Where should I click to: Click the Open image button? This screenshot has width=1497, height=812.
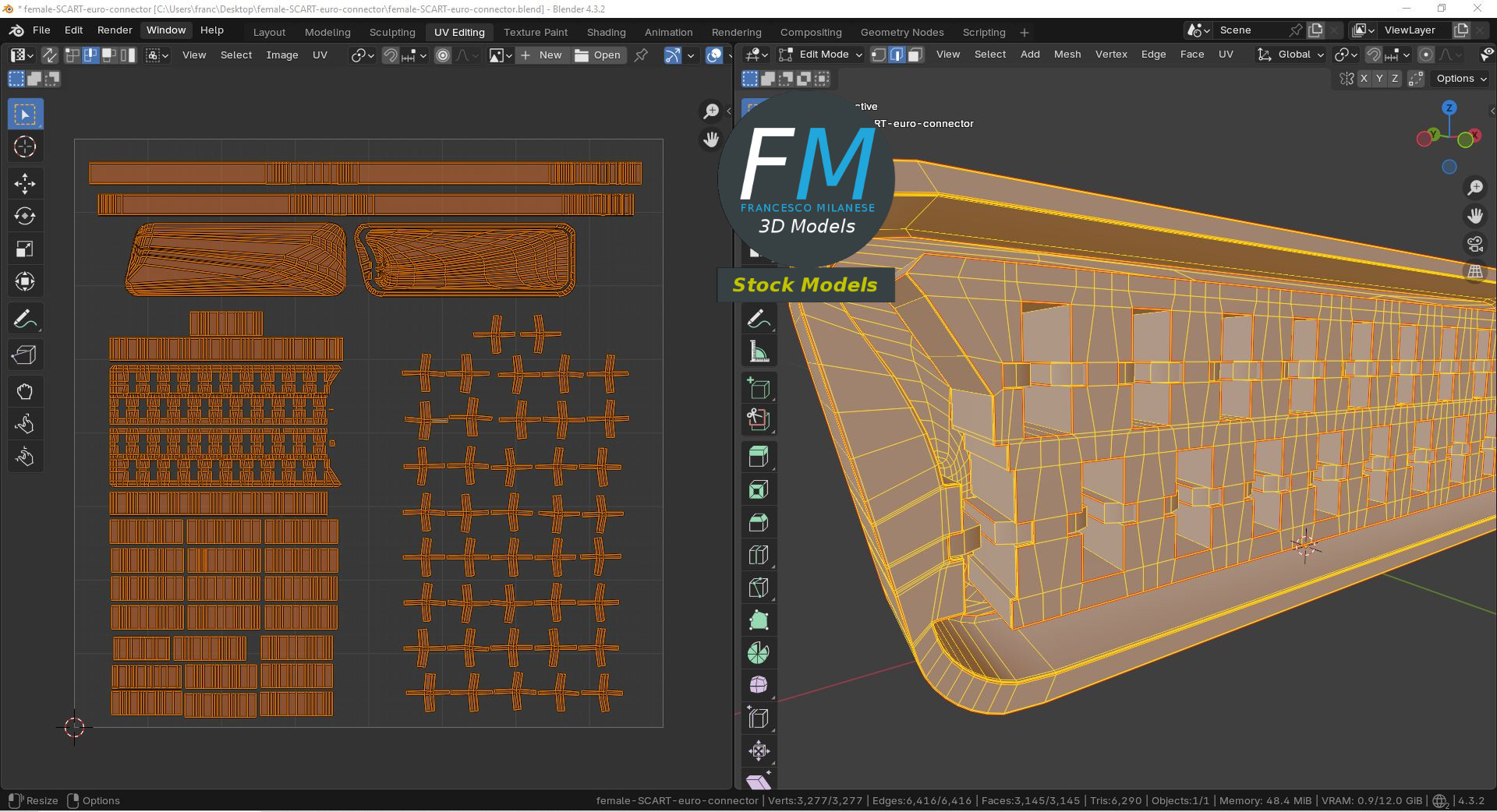pyautogui.click(x=598, y=55)
